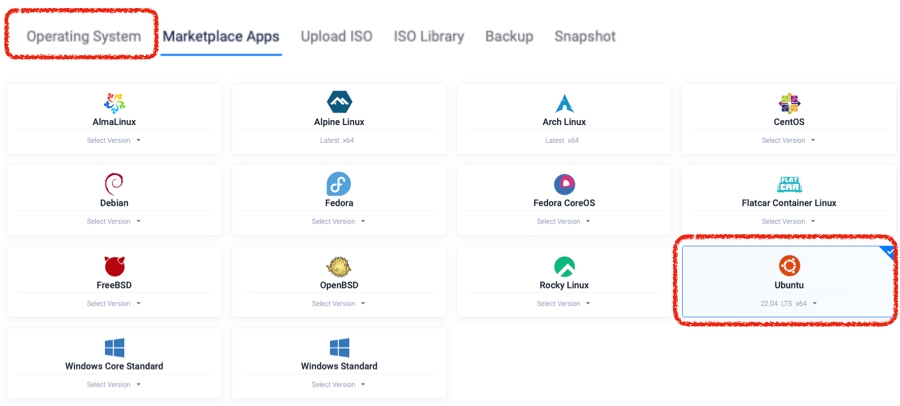Image resolution: width=900 pixels, height=406 pixels.
Task: Open Debian Select Version dropdown
Action: coord(114,221)
